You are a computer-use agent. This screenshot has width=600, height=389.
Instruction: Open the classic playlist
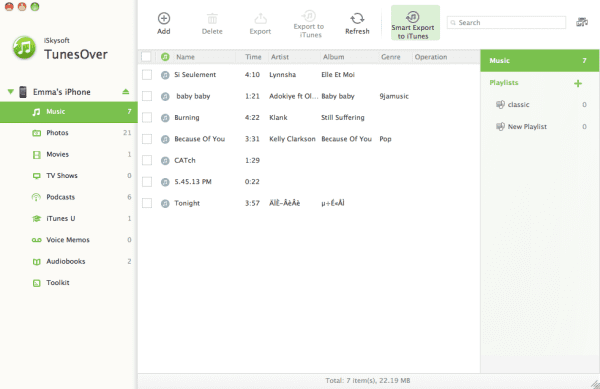(540, 104)
